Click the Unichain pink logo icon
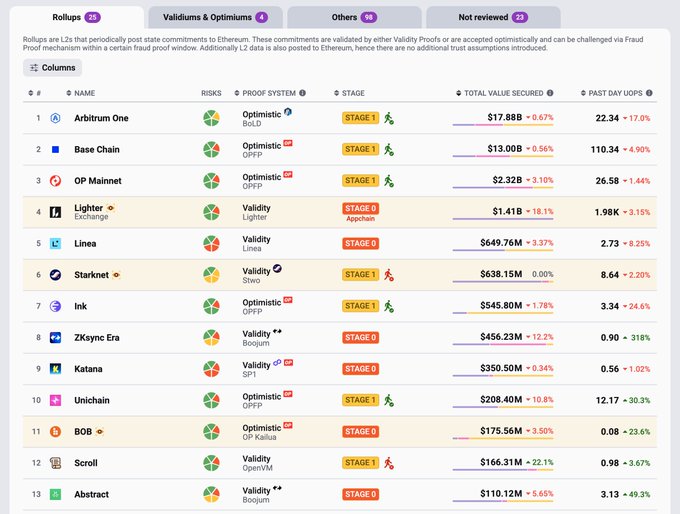This screenshot has width=680, height=514. (x=56, y=400)
